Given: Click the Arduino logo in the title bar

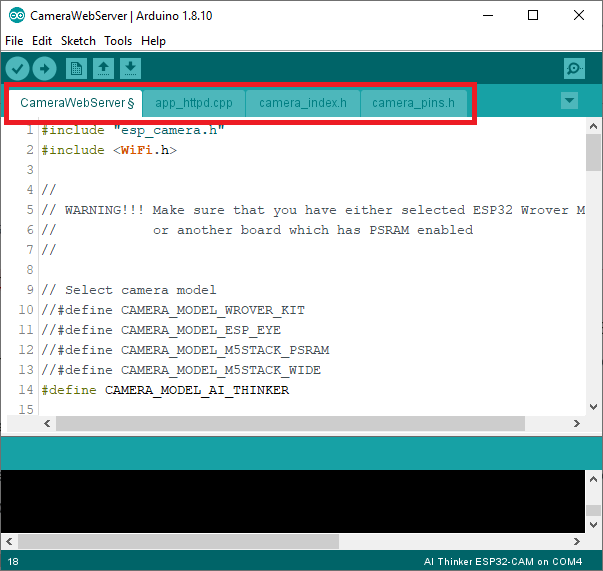Looking at the screenshot, I should coord(17,16).
